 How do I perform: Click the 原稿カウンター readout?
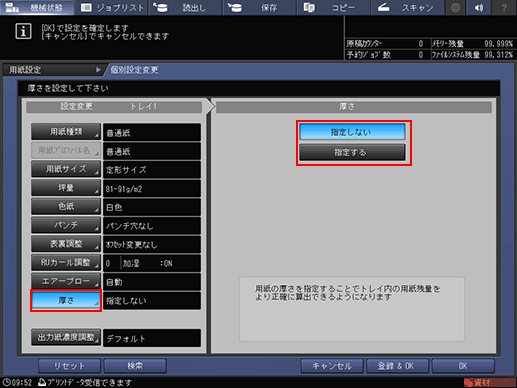[x=387, y=44]
